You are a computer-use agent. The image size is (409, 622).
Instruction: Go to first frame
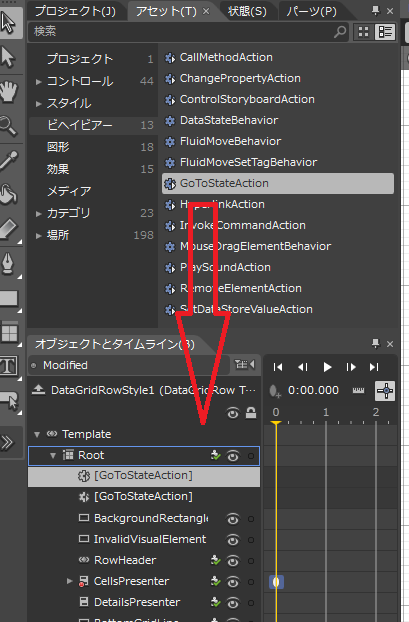pos(278,367)
